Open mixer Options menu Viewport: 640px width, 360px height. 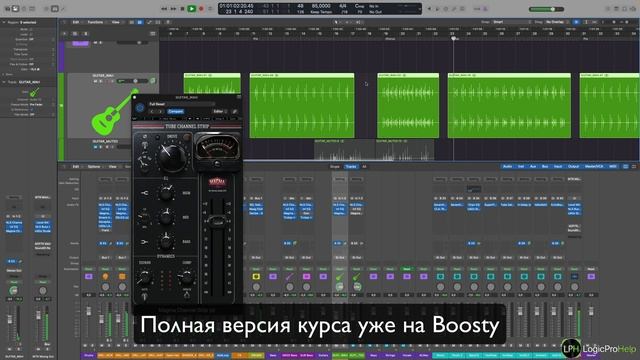pos(94,167)
